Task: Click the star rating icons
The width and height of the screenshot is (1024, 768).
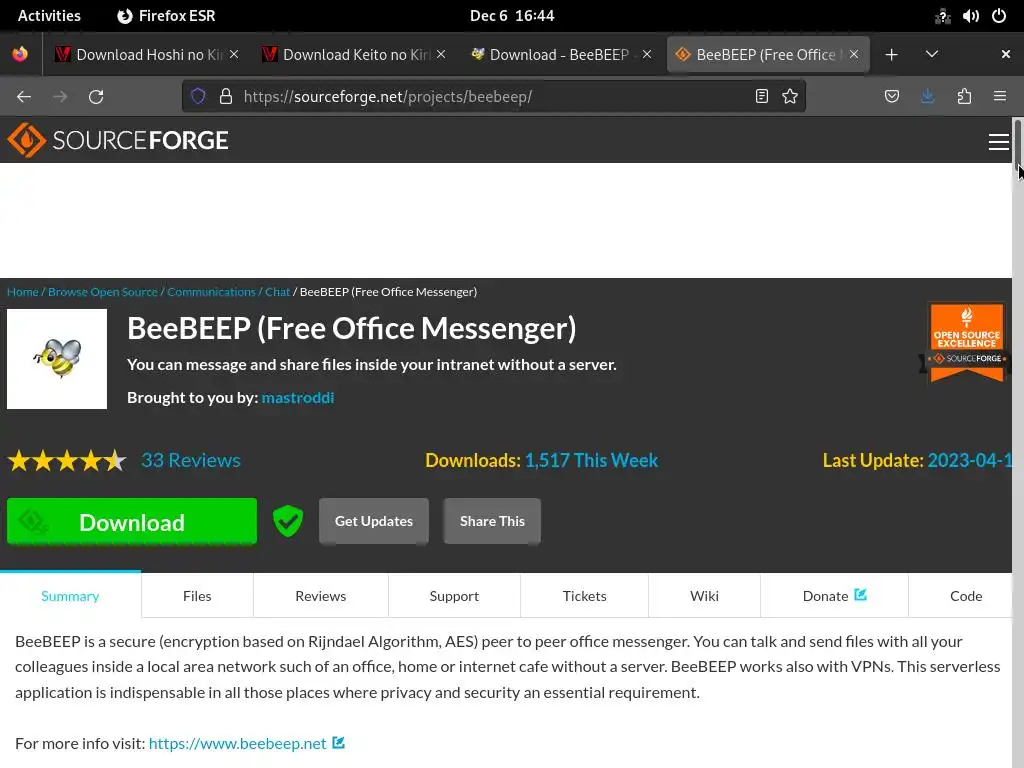Action: [67, 460]
